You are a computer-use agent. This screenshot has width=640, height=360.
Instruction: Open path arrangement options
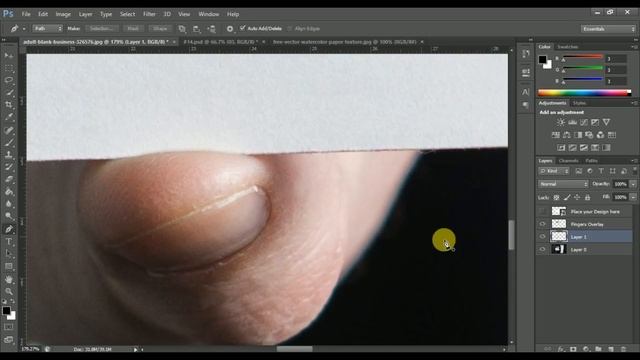pos(211,29)
